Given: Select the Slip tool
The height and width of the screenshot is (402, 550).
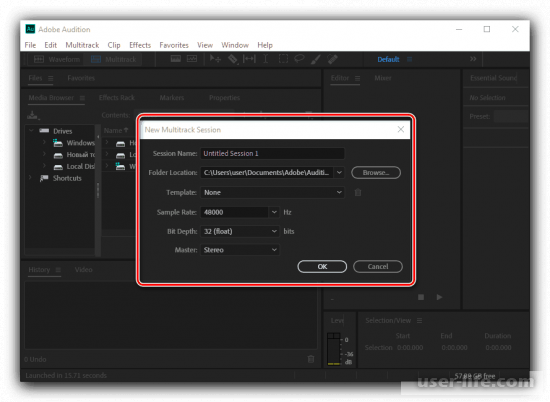Looking at the screenshot, I should pos(249,59).
